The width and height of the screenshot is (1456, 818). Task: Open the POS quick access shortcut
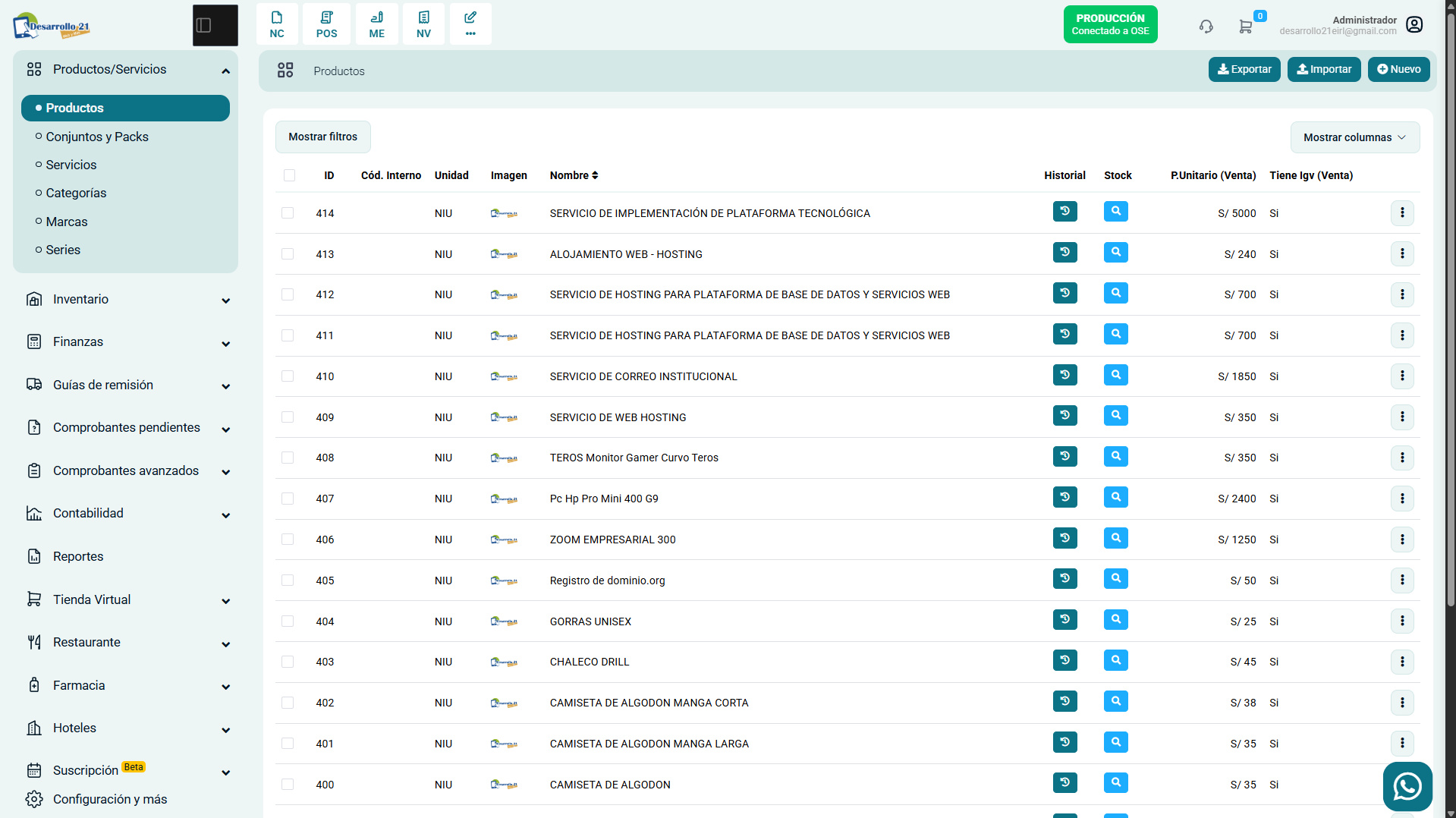pyautogui.click(x=326, y=24)
